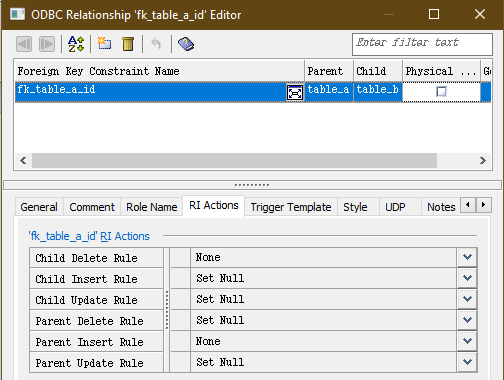Screen dimensions: 504x380
Task: Close the ODBC Relationship Editor window
Action: [480, 14]
